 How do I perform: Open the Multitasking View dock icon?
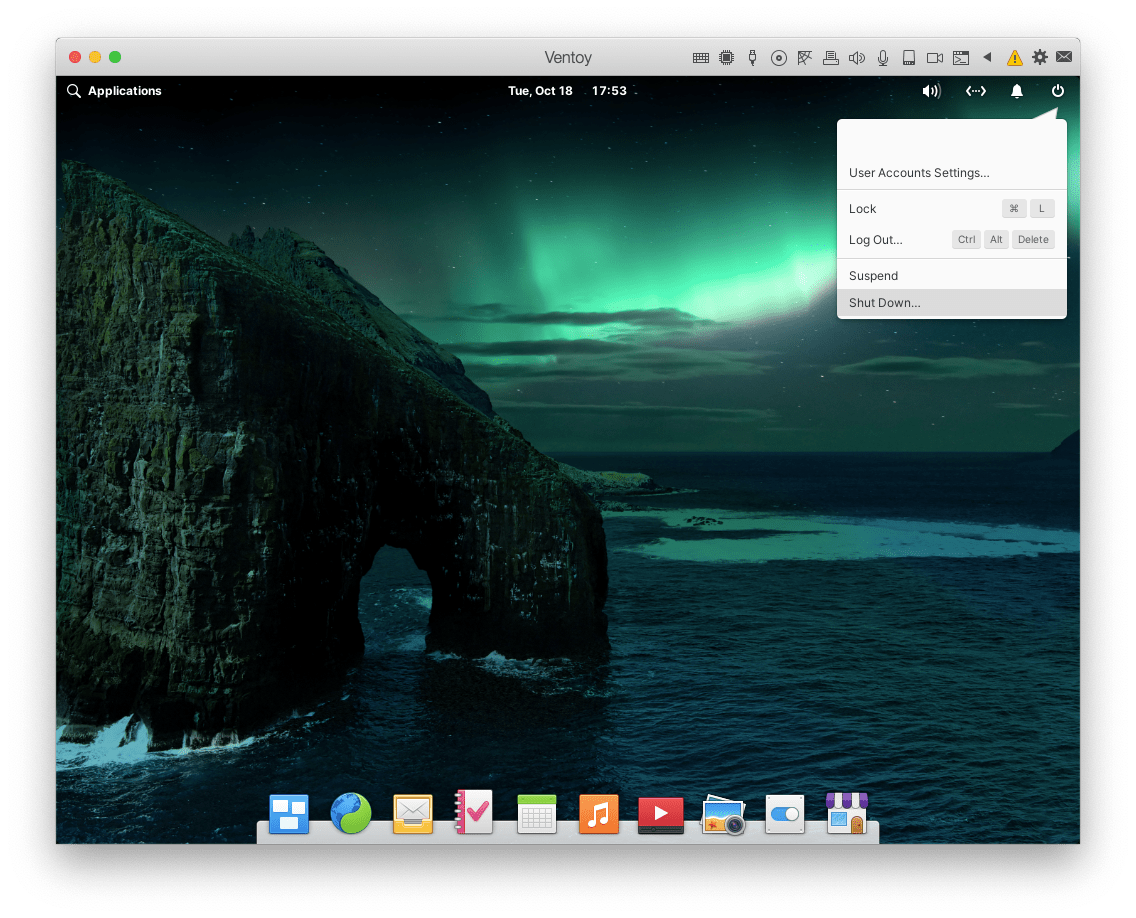(x=289, y=814)
